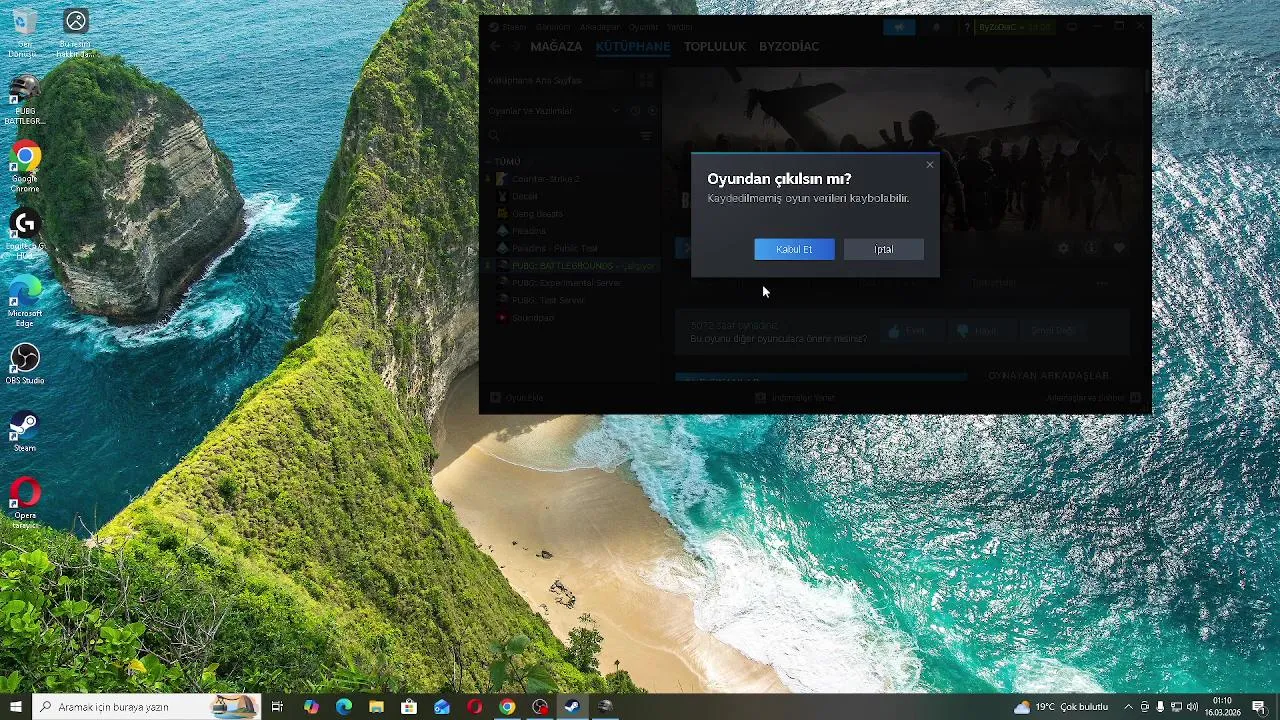Close the 'Oyundan çıkılsın mı?' dialog with X

(930, 165)
